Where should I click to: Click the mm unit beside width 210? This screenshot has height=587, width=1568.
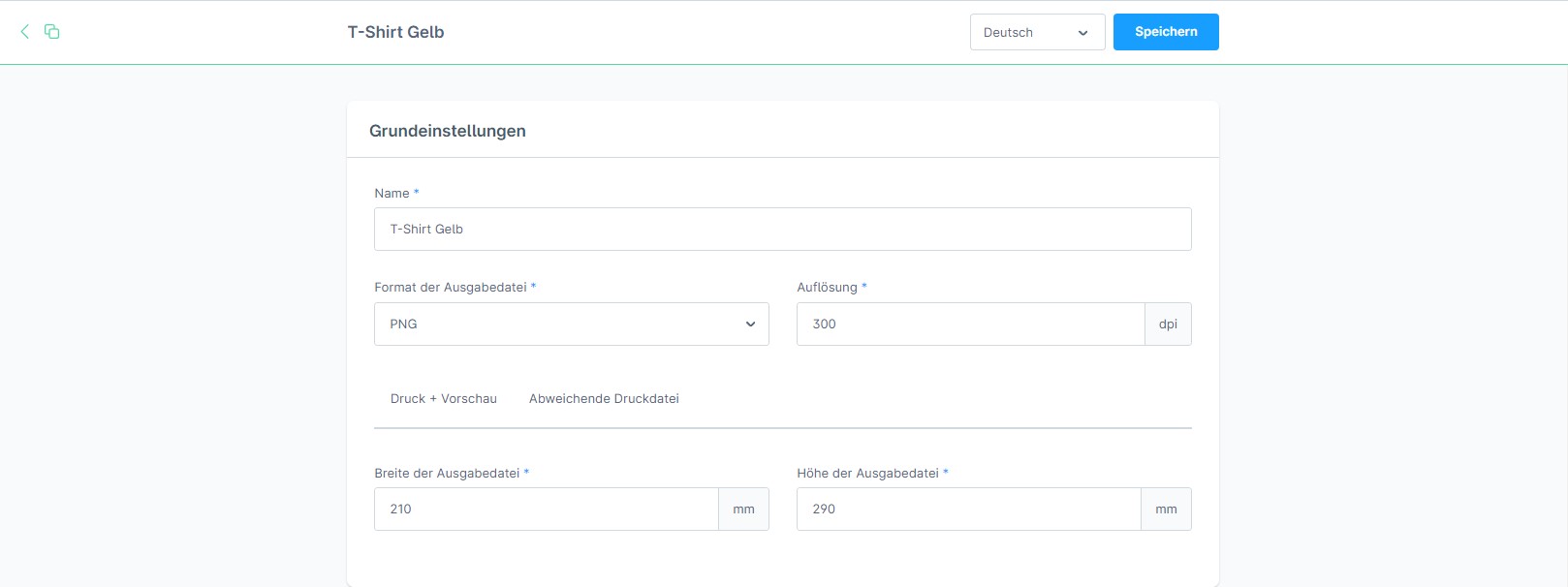743,510
